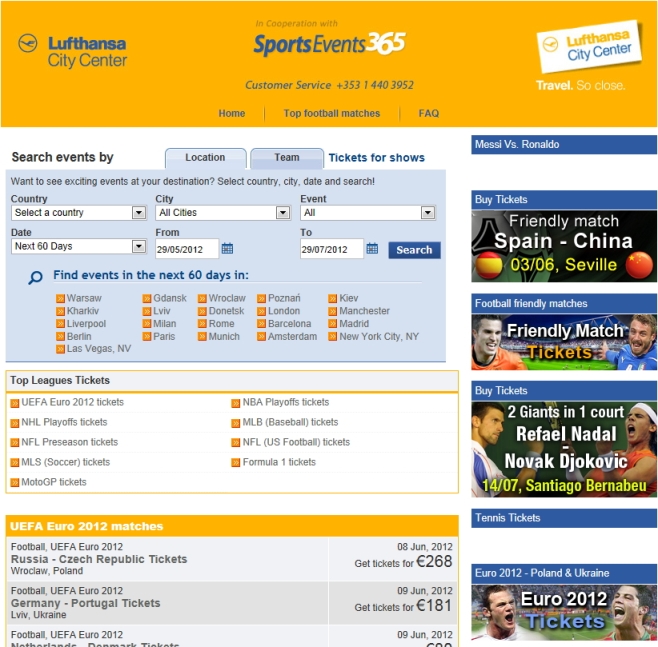Click the orange arrow icon beside Madrid
This screenshot has width=658, height=647.
coord(332,324)
